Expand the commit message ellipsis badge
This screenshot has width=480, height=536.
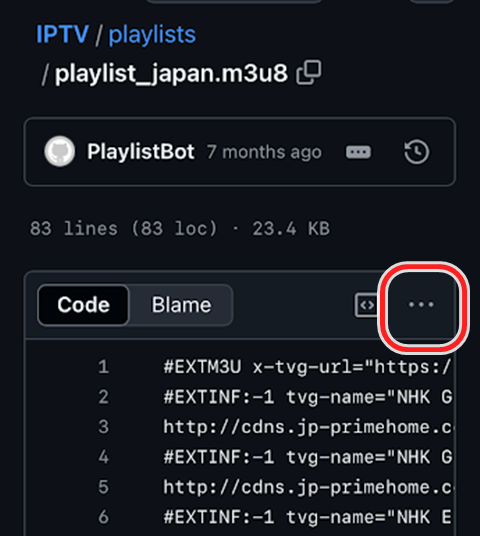coord(358,152)
